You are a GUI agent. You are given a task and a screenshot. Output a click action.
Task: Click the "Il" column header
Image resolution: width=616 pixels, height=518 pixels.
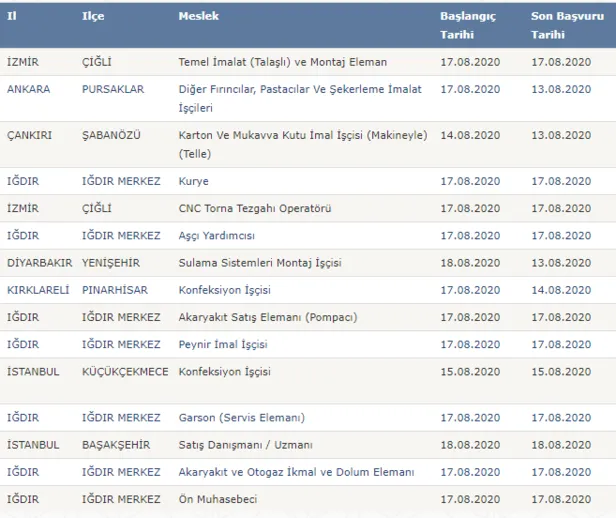click(11, 18)
